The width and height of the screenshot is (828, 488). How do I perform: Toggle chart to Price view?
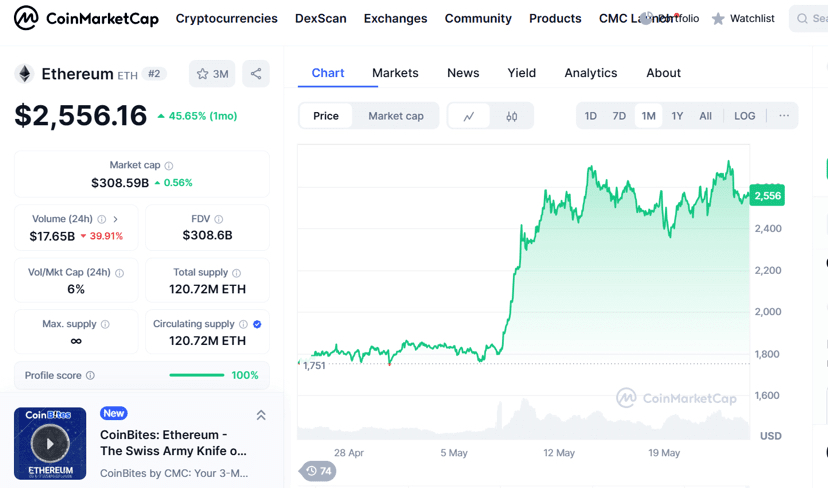tap(326, 116)
